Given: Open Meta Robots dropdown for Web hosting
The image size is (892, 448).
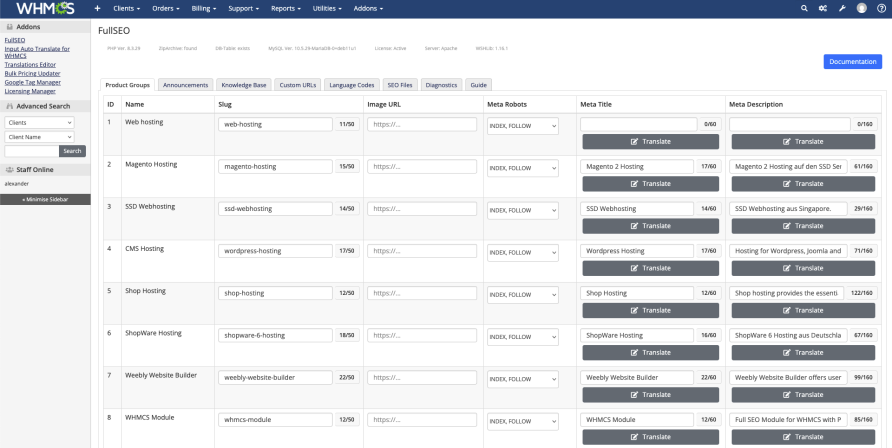Looking at the screenshot, I should [x=522, y=125].
